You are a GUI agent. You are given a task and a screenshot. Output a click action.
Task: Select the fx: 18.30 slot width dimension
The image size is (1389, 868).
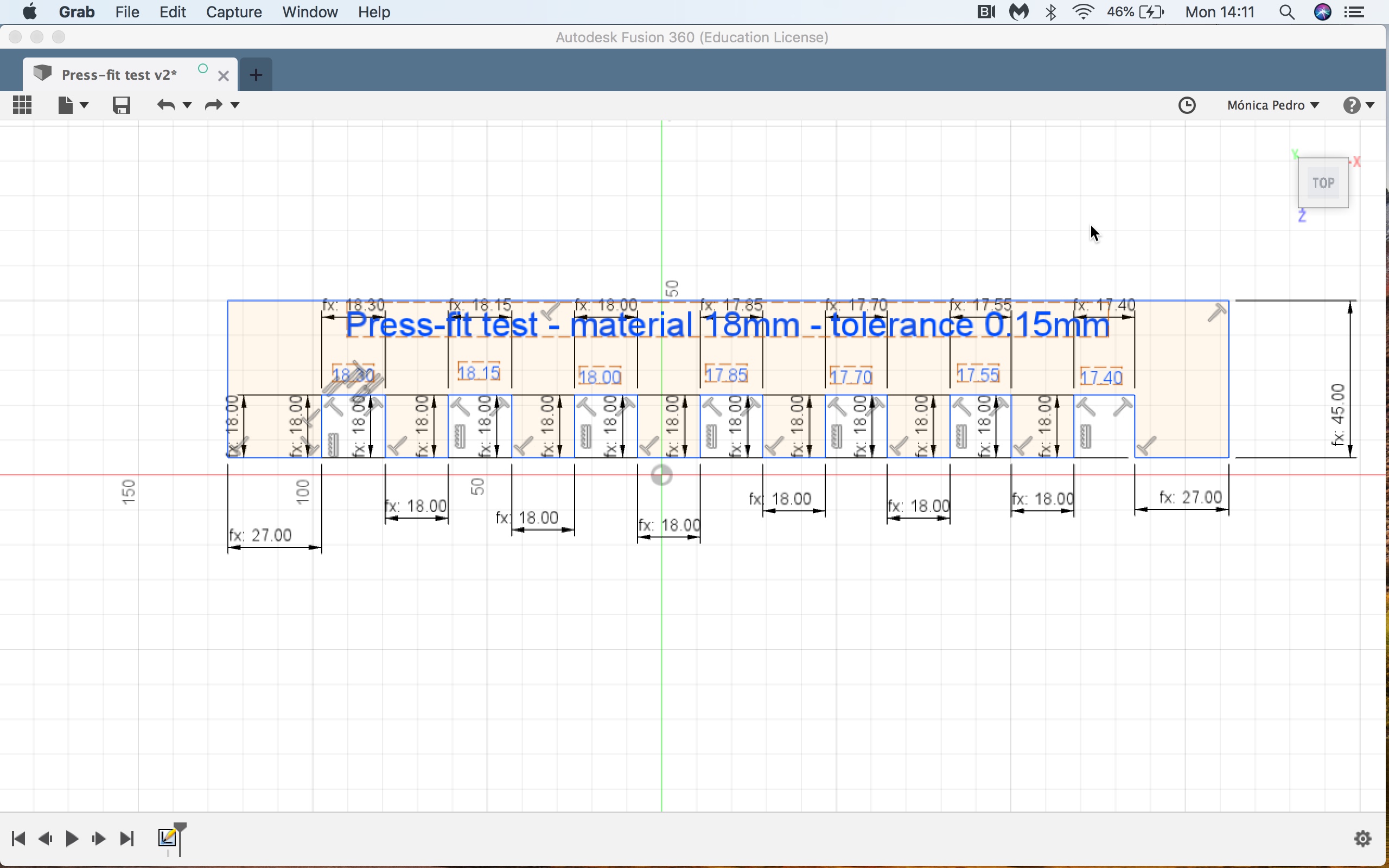click(x=354, y=305)
